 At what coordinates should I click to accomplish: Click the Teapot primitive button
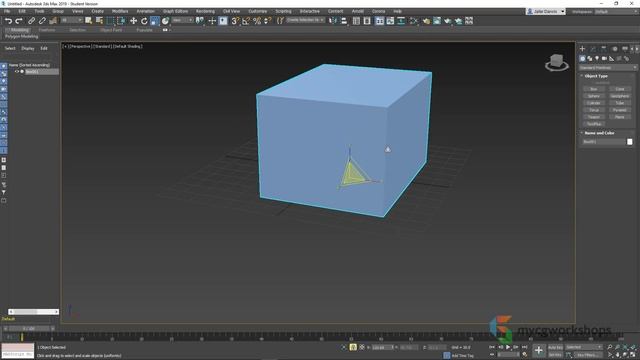point(594,117)
